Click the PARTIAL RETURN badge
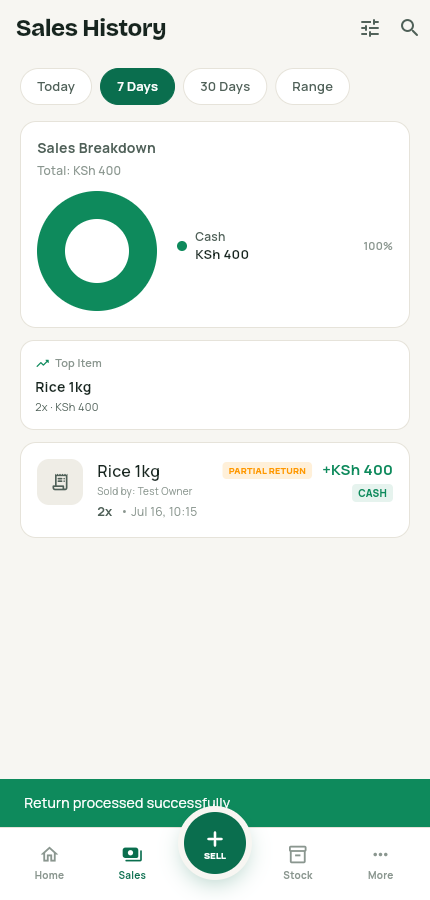The image size is (430, 900). pyautogui.click(x=267, y=471)
